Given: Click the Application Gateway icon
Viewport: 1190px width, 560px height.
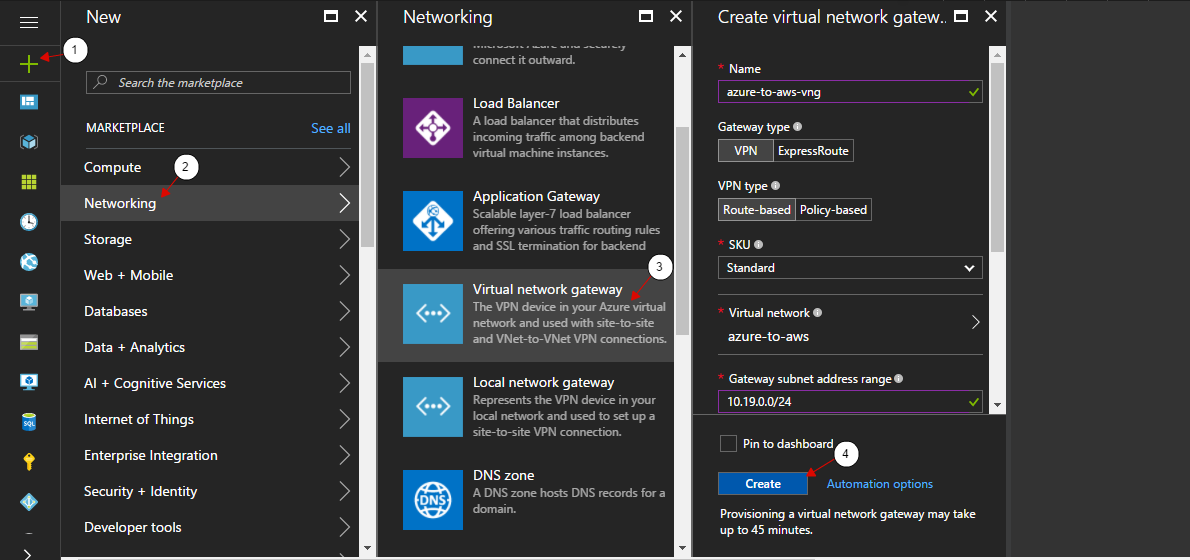Looking at the screenshot, I should coord(433,220).
